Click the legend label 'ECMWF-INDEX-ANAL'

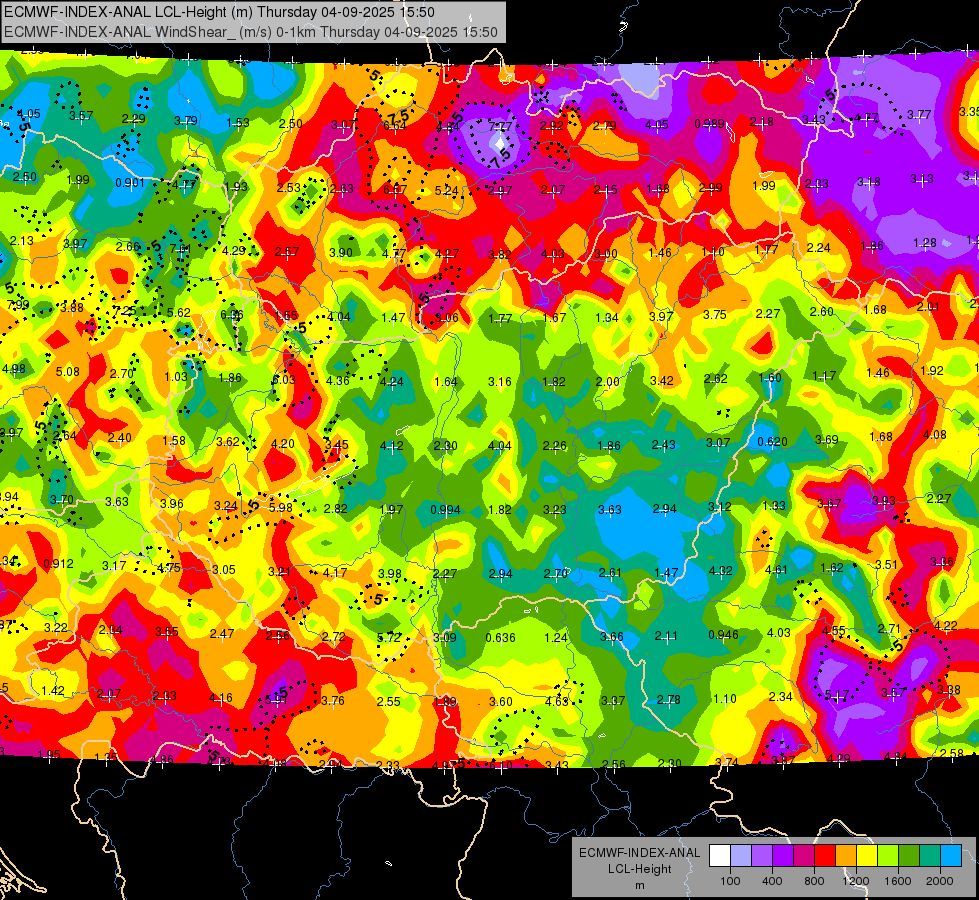[x=639, y=853]
